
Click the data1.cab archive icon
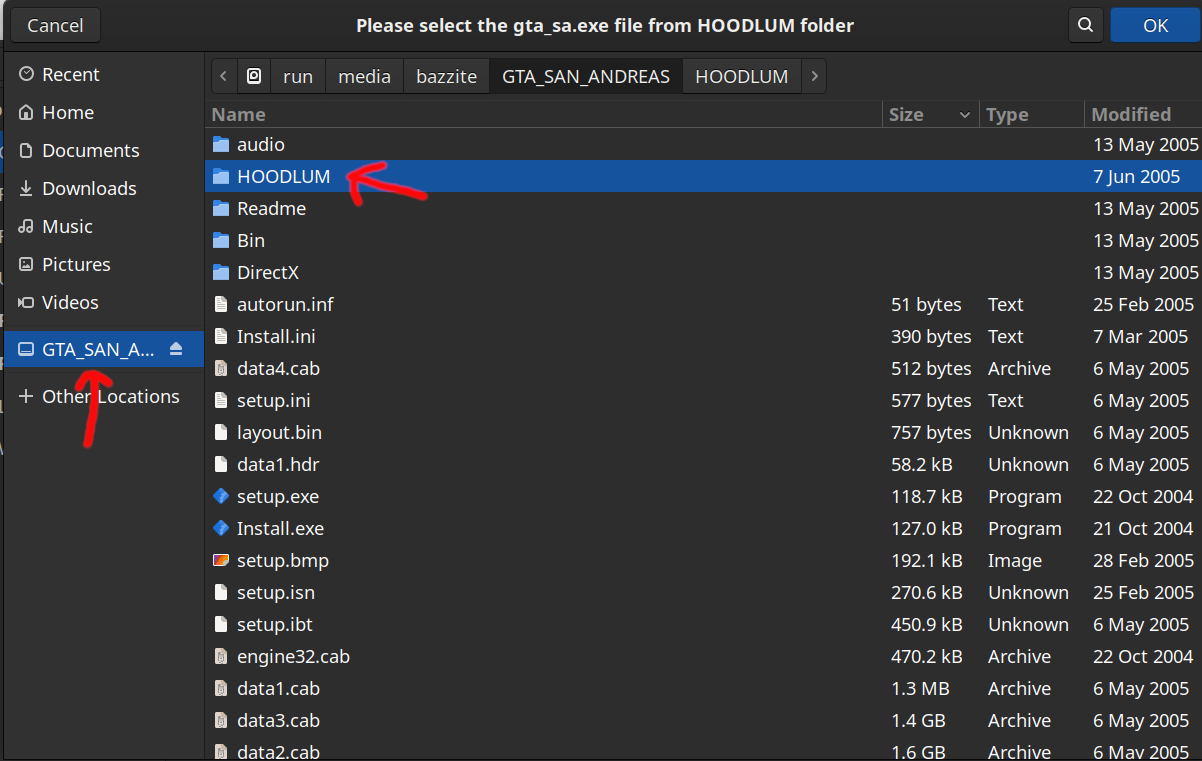(221, 689)
